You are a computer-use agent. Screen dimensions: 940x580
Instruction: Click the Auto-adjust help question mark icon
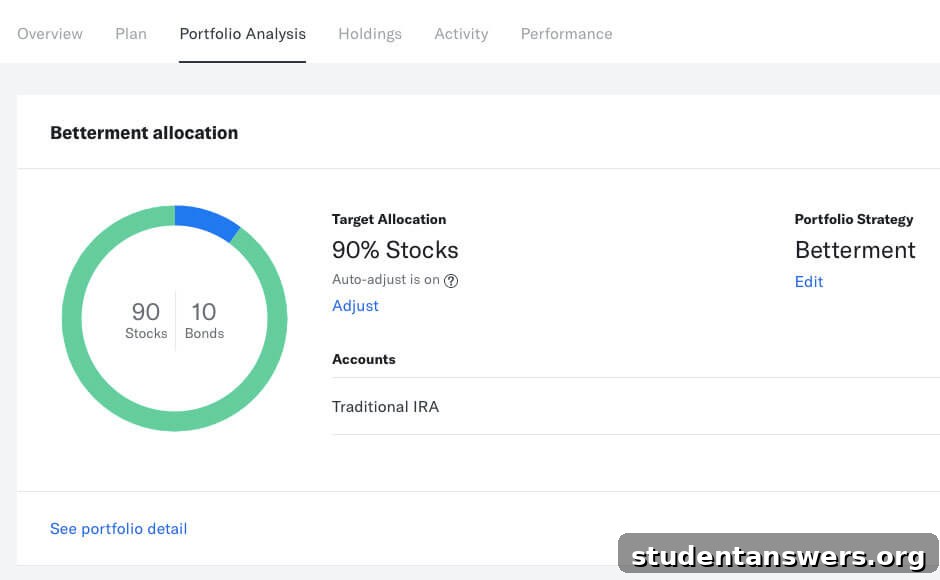click(x=451, y=281)
